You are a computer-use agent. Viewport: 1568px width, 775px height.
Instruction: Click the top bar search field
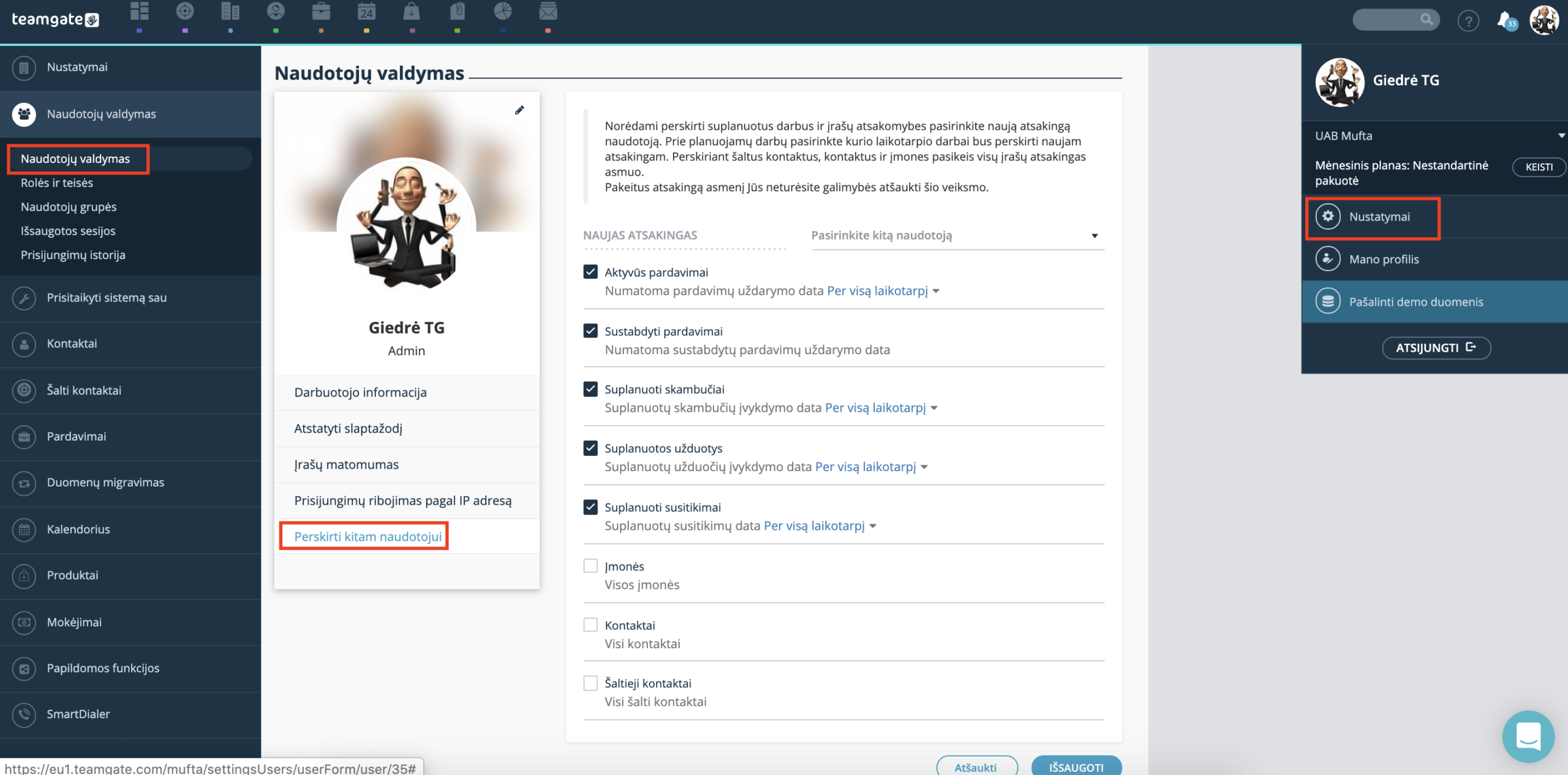point(1396,20)
